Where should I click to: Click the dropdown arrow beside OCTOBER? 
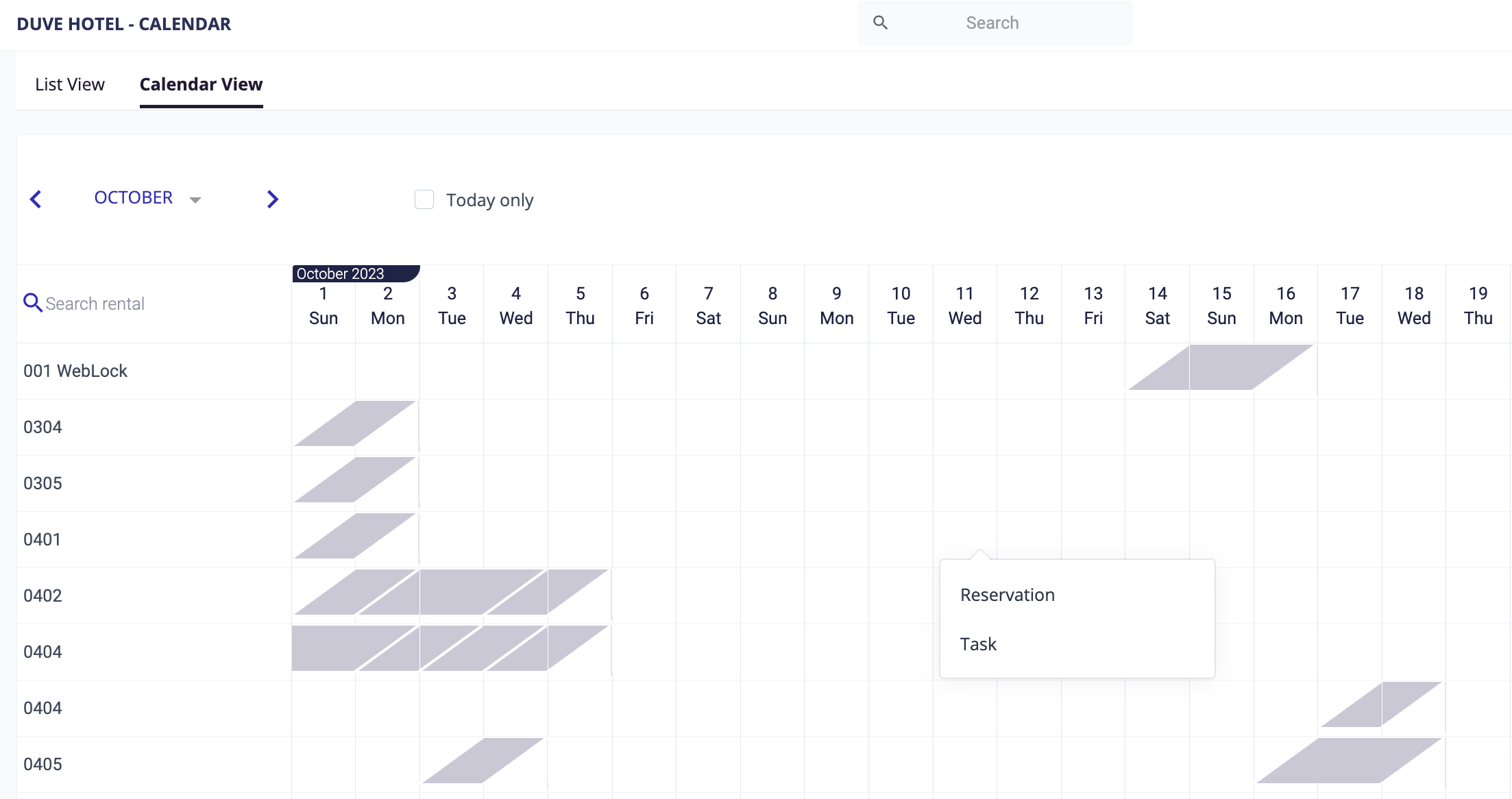pyautogui.click(x=195, y=200)
